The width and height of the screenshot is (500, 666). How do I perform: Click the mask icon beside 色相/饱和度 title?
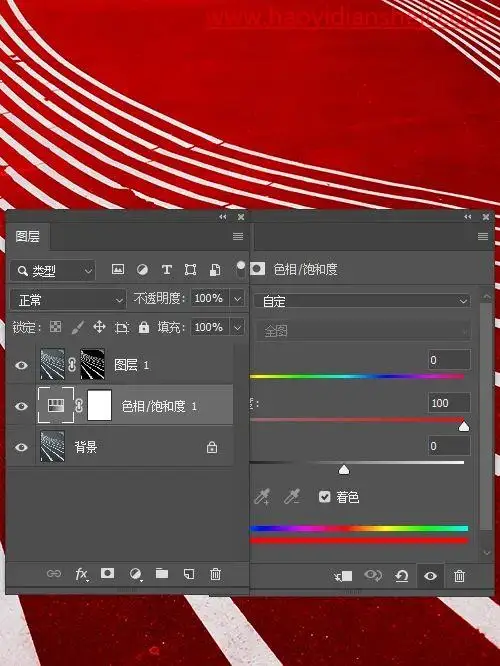pyautogui.click(x=258, y=269)
